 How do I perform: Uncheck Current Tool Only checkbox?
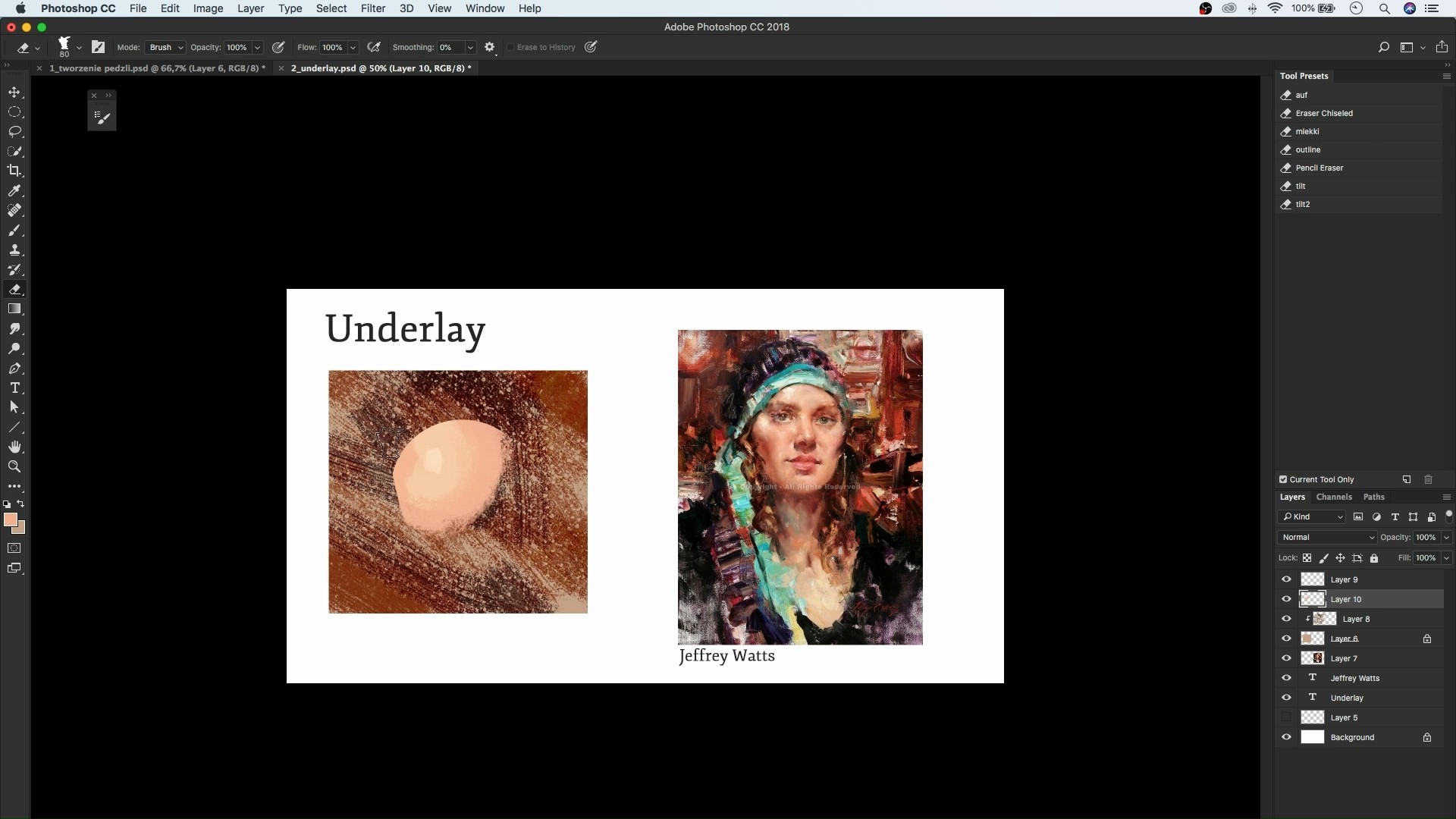[1283, 479]
